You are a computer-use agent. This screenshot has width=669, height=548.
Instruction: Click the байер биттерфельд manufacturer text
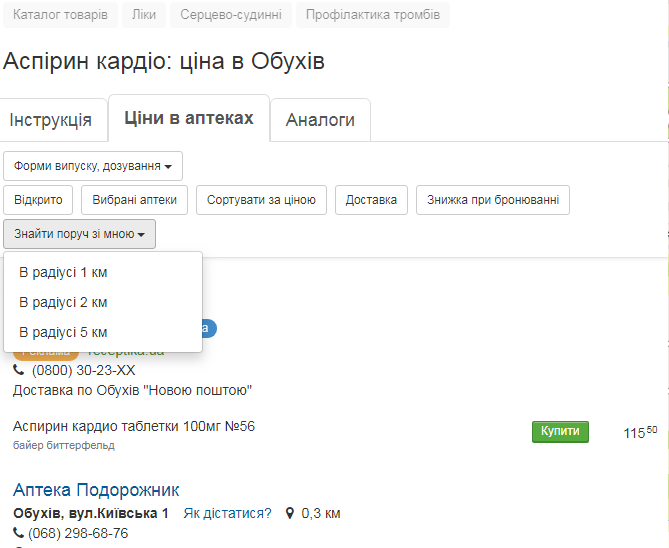pyautogui.click(x=64, y=446)
